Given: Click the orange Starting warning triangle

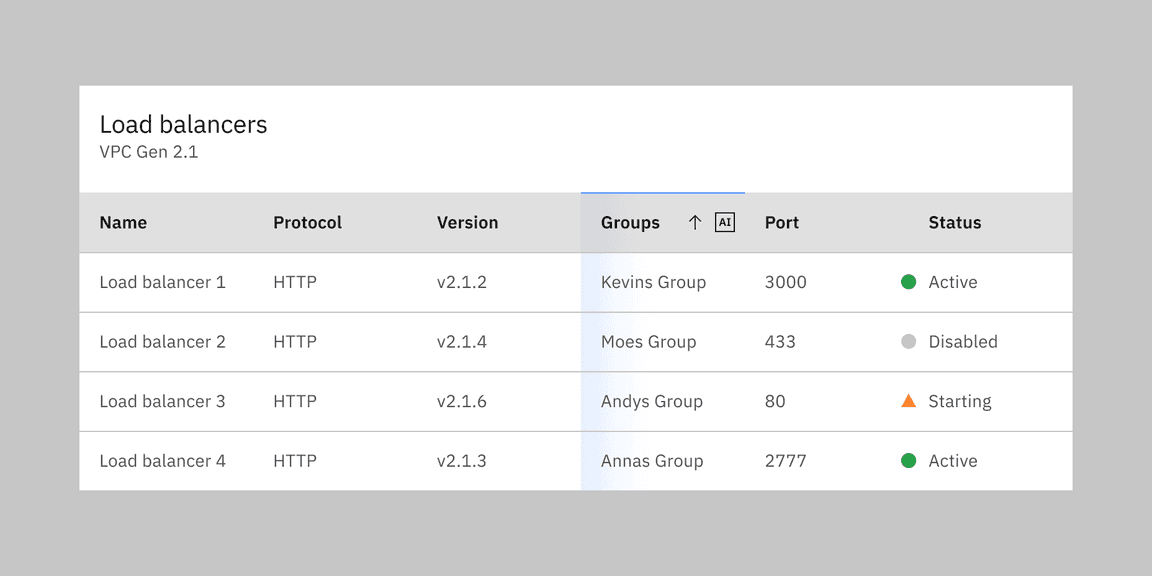Looking at the screenshot, I should [x=909, y=400].
